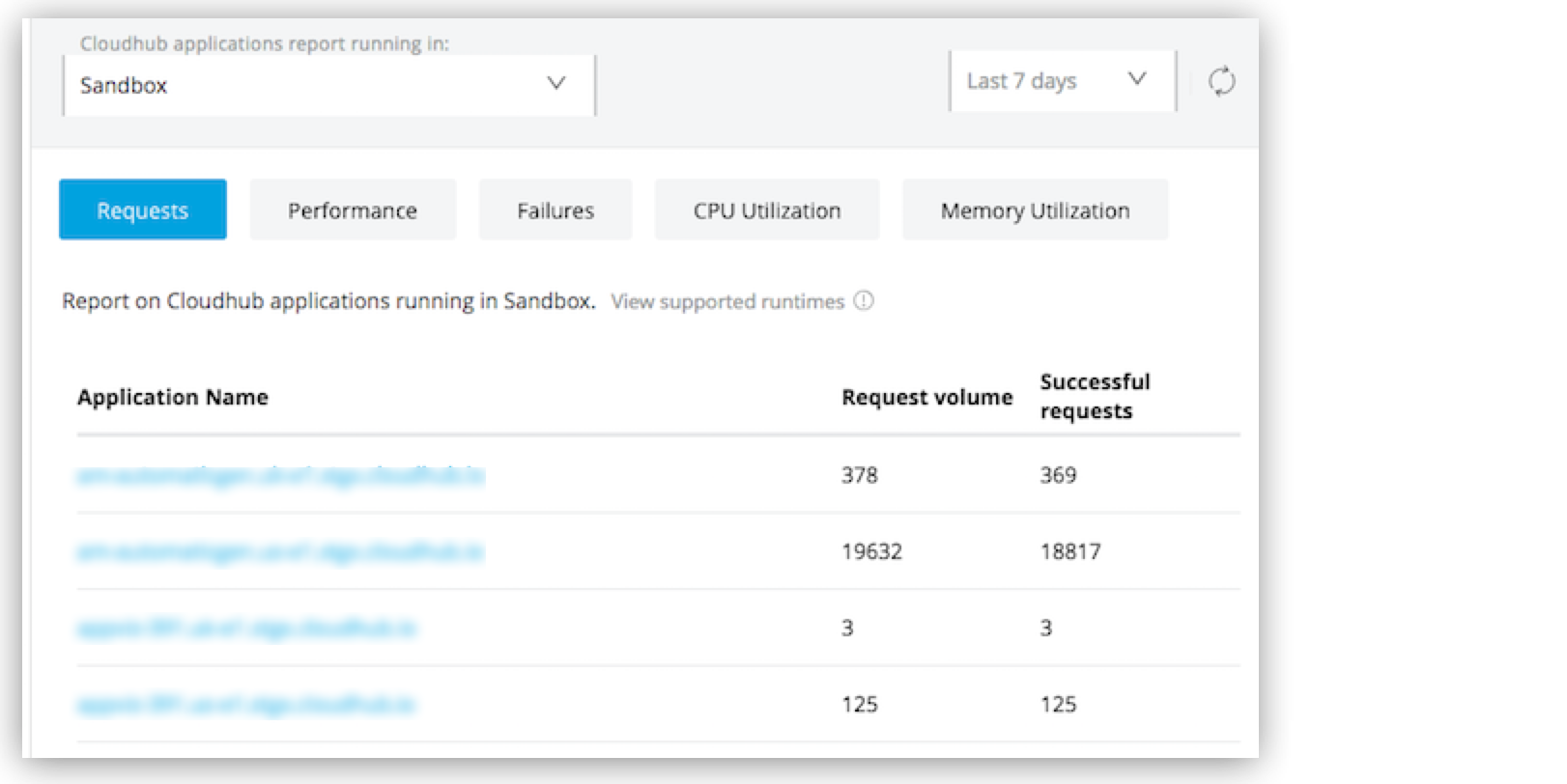
Task: Sort by the Application Name column
Action: tap(172, 397)
